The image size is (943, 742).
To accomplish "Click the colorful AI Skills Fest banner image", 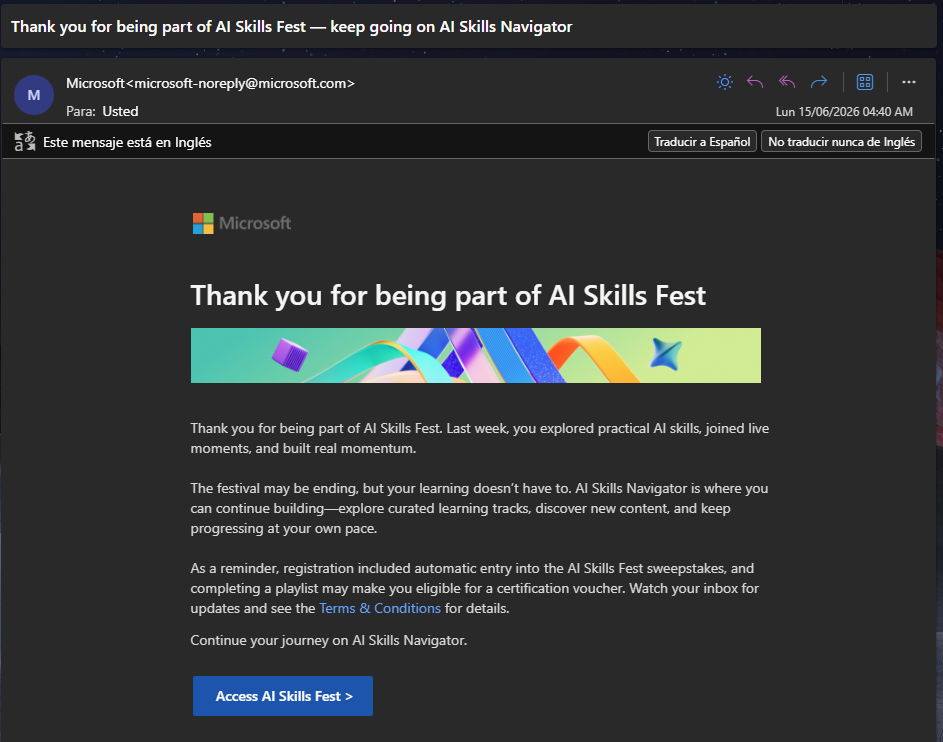I will pos(476,355).
